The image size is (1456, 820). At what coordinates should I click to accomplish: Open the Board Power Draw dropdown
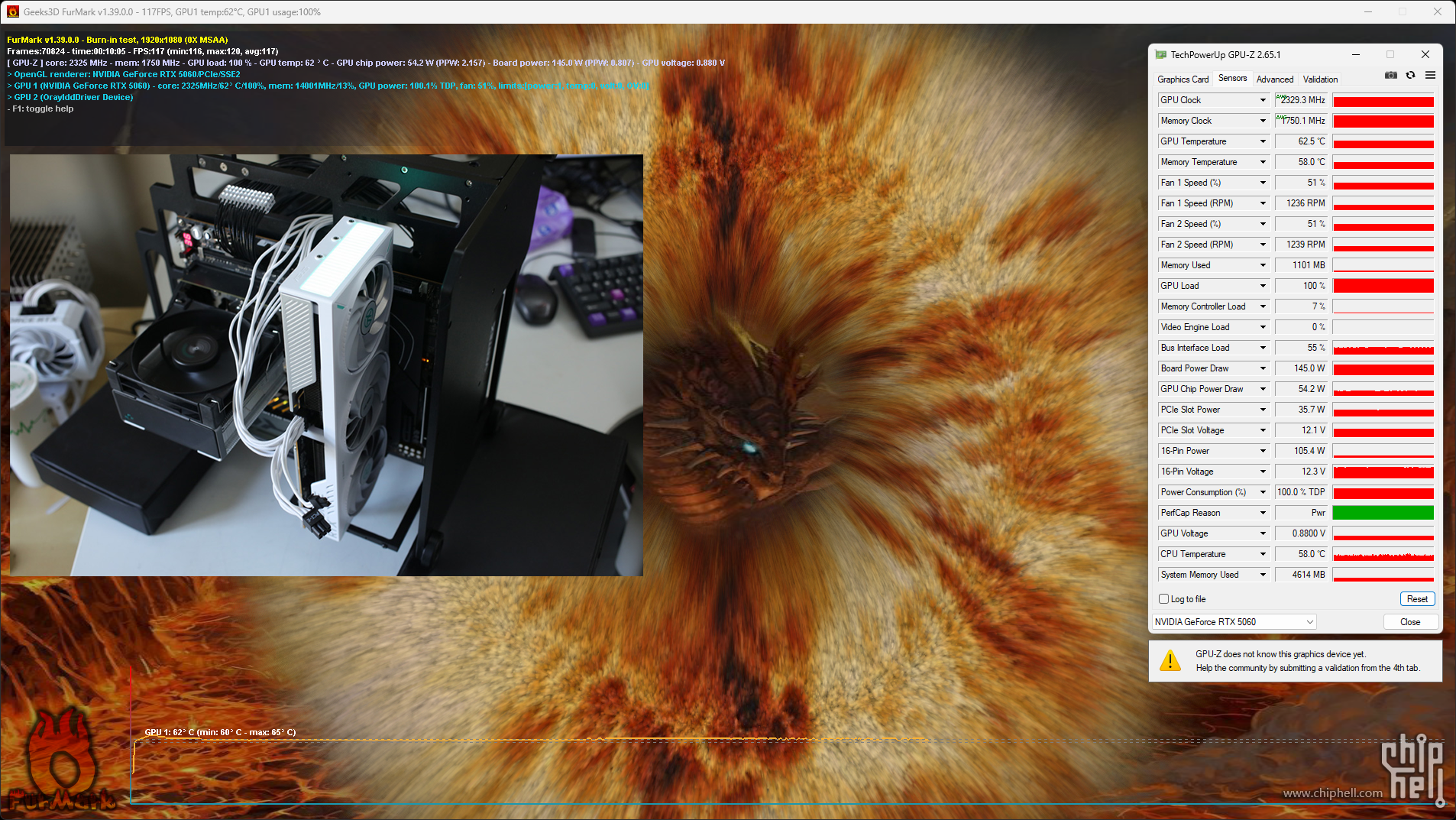tap(1263, 368)
